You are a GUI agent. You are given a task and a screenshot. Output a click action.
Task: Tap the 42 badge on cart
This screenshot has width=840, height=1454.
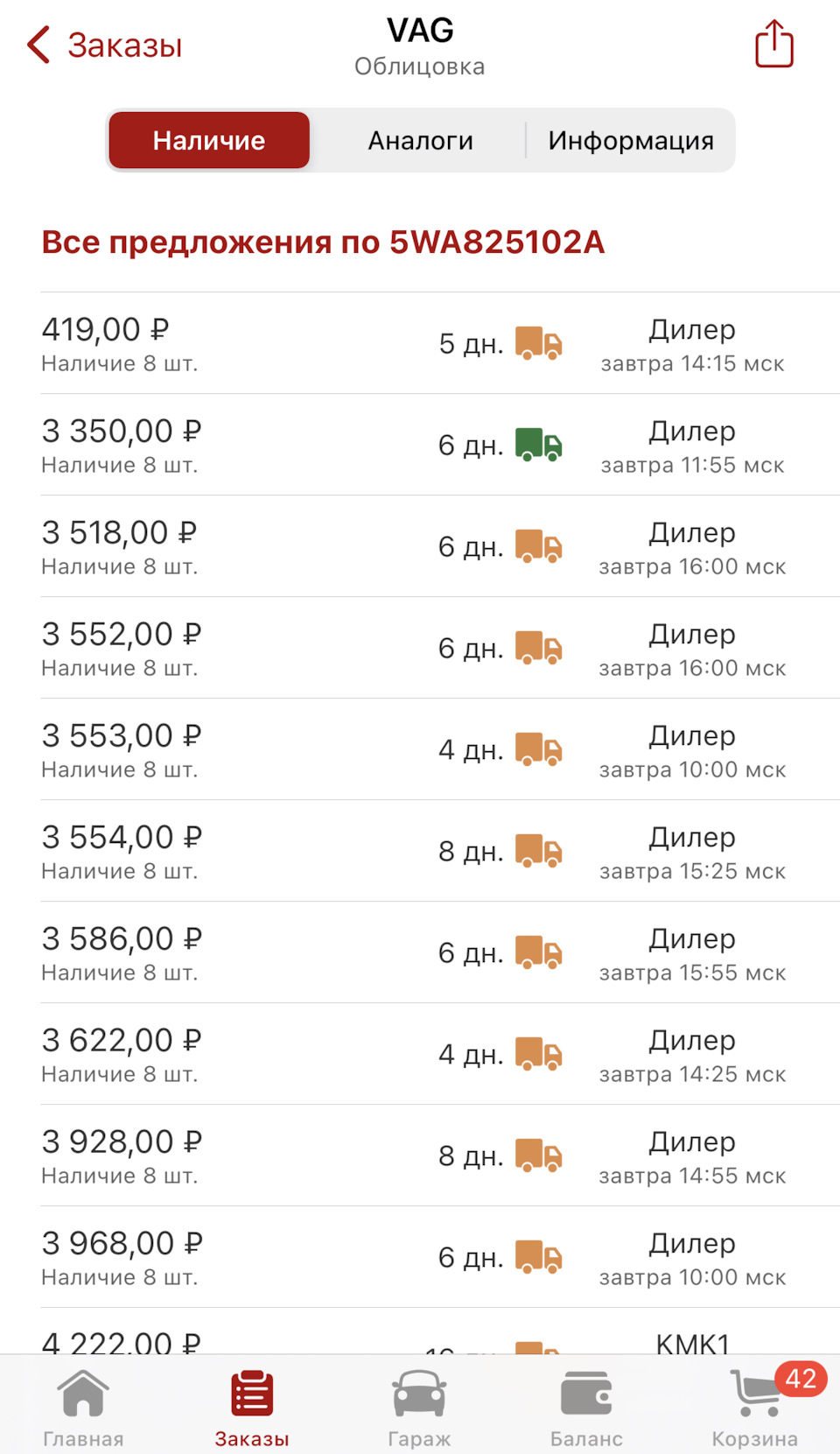(x=801, y=1379)
